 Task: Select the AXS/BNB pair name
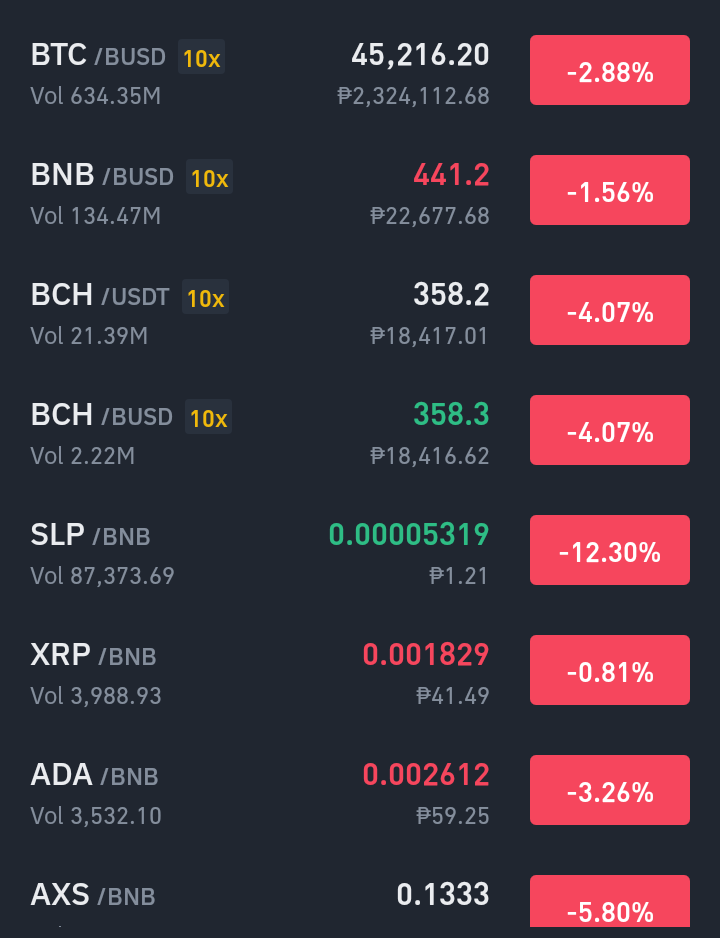click(93, 895)
